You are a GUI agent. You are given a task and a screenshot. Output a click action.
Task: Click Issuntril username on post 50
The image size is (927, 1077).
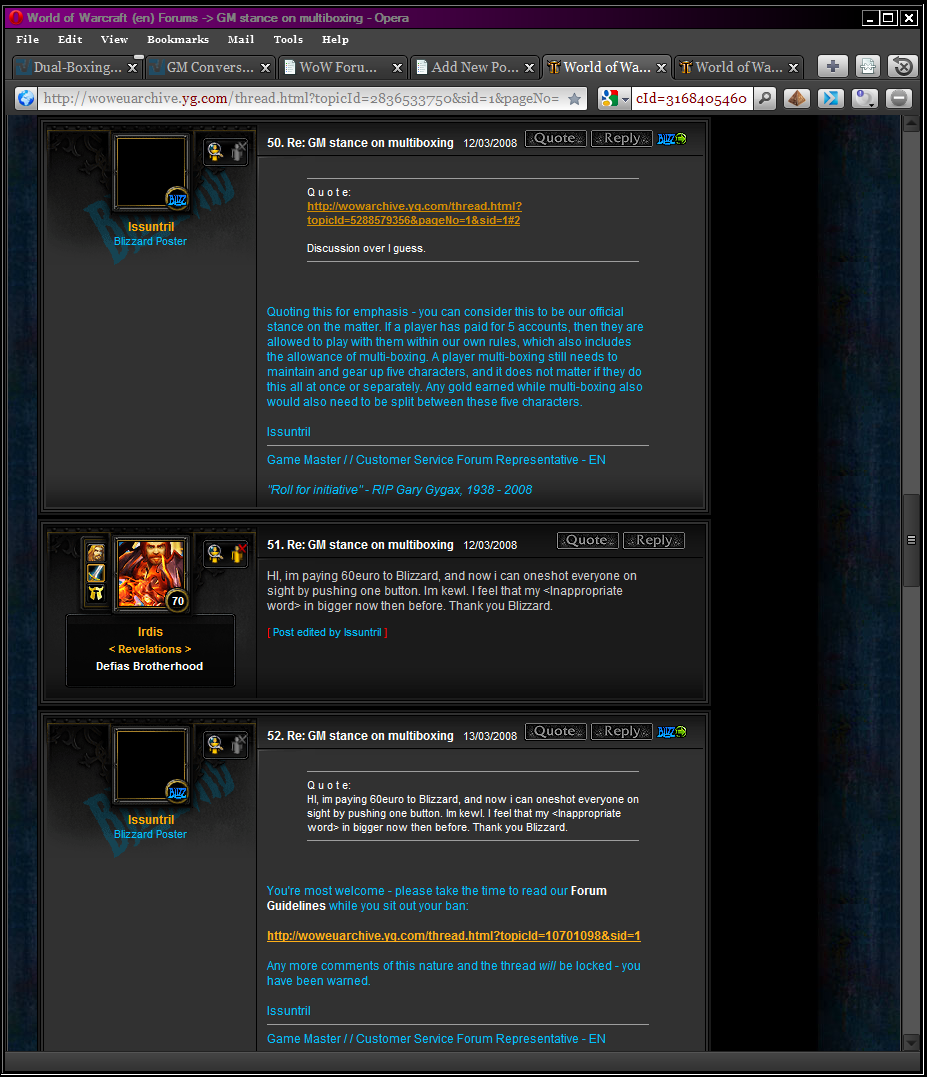(x=150, y=227)
